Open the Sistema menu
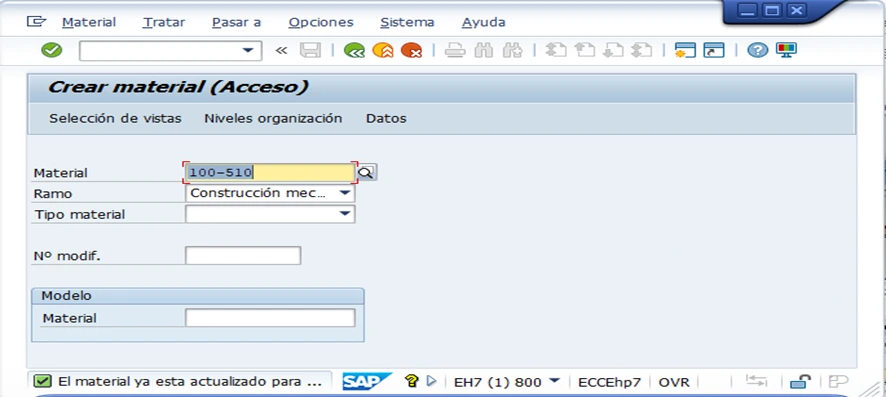 click(407, 22)
